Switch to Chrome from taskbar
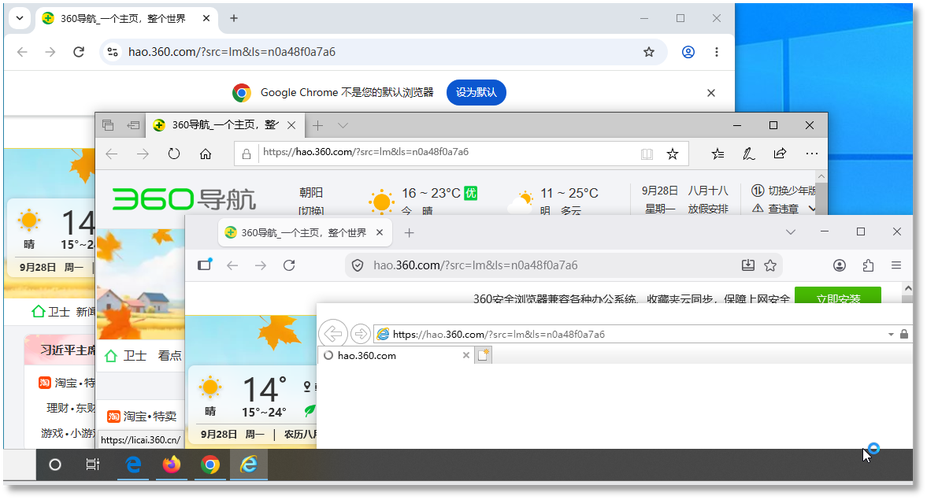The image size is (927, 500). [210, 465]
